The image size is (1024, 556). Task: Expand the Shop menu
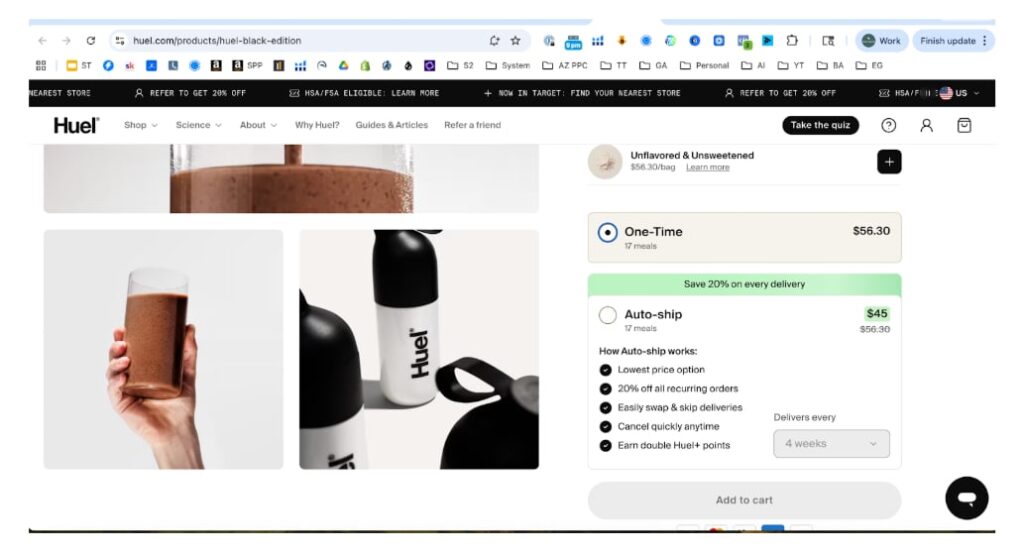[x=140, y=125]
